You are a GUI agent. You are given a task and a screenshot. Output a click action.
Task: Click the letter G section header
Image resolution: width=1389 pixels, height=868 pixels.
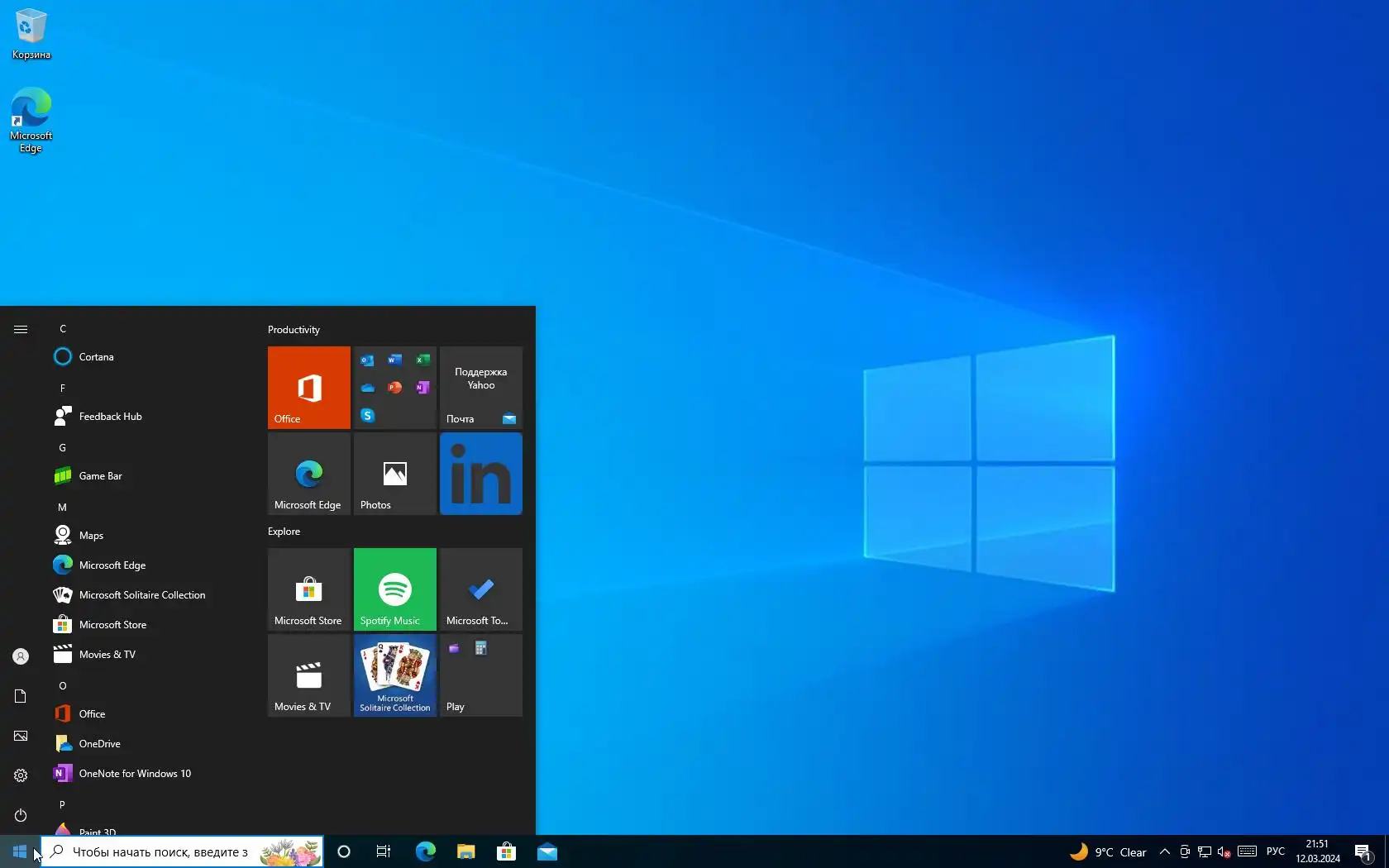pyautogui.click(x=63, y=448)
